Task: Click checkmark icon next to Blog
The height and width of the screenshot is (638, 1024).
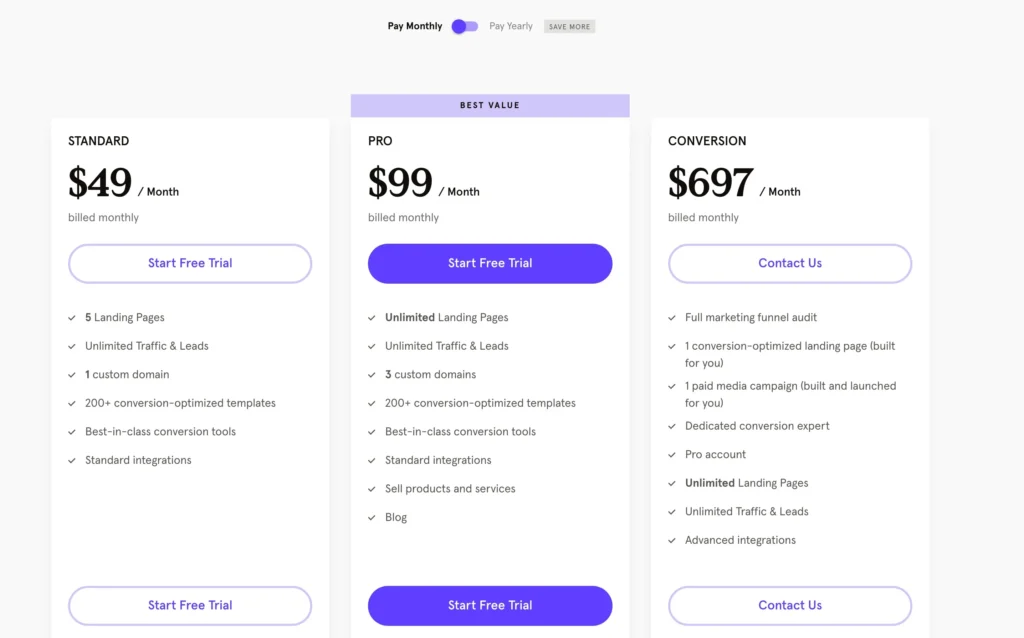Action: click(372, 518)
